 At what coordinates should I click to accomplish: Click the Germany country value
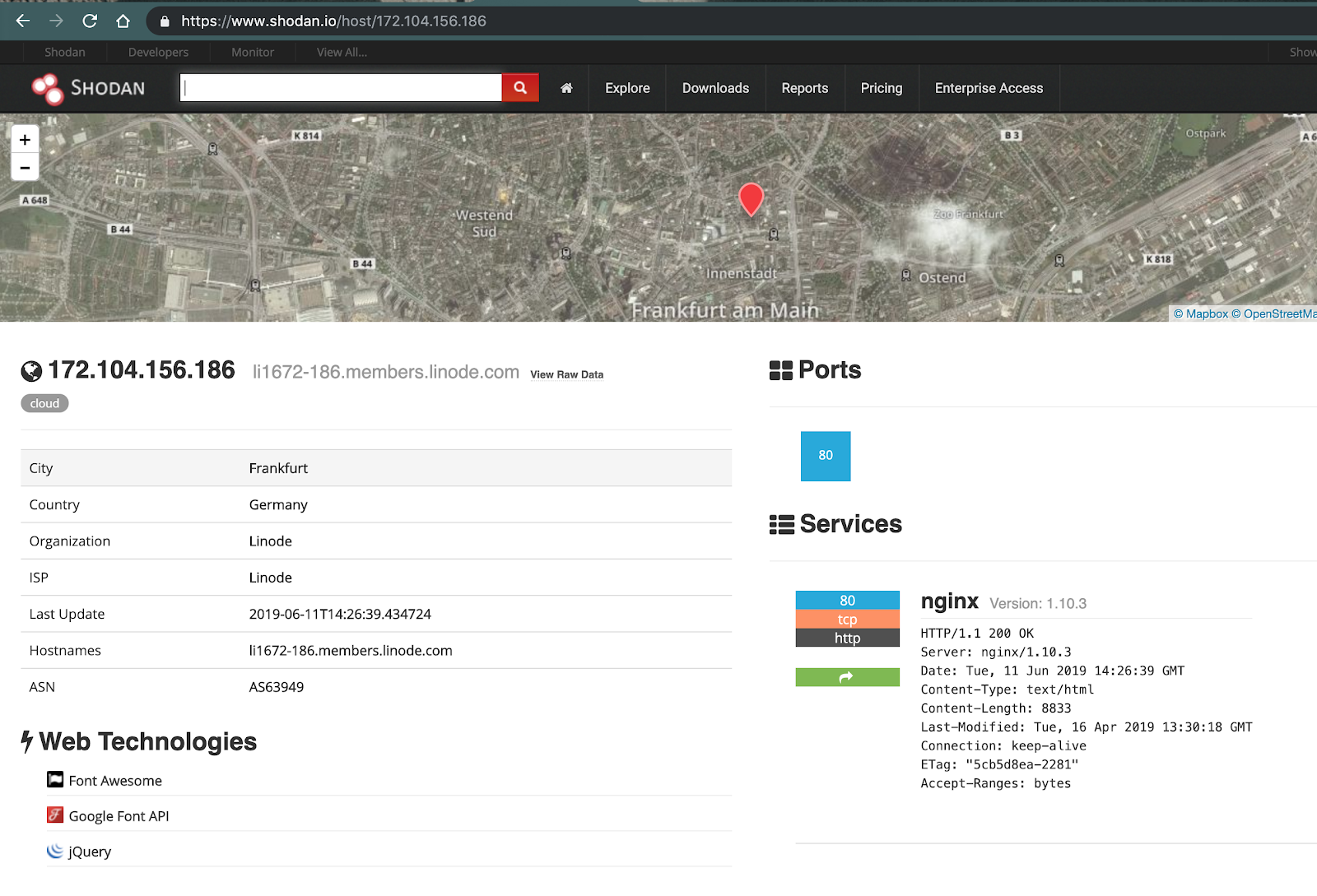278,504
